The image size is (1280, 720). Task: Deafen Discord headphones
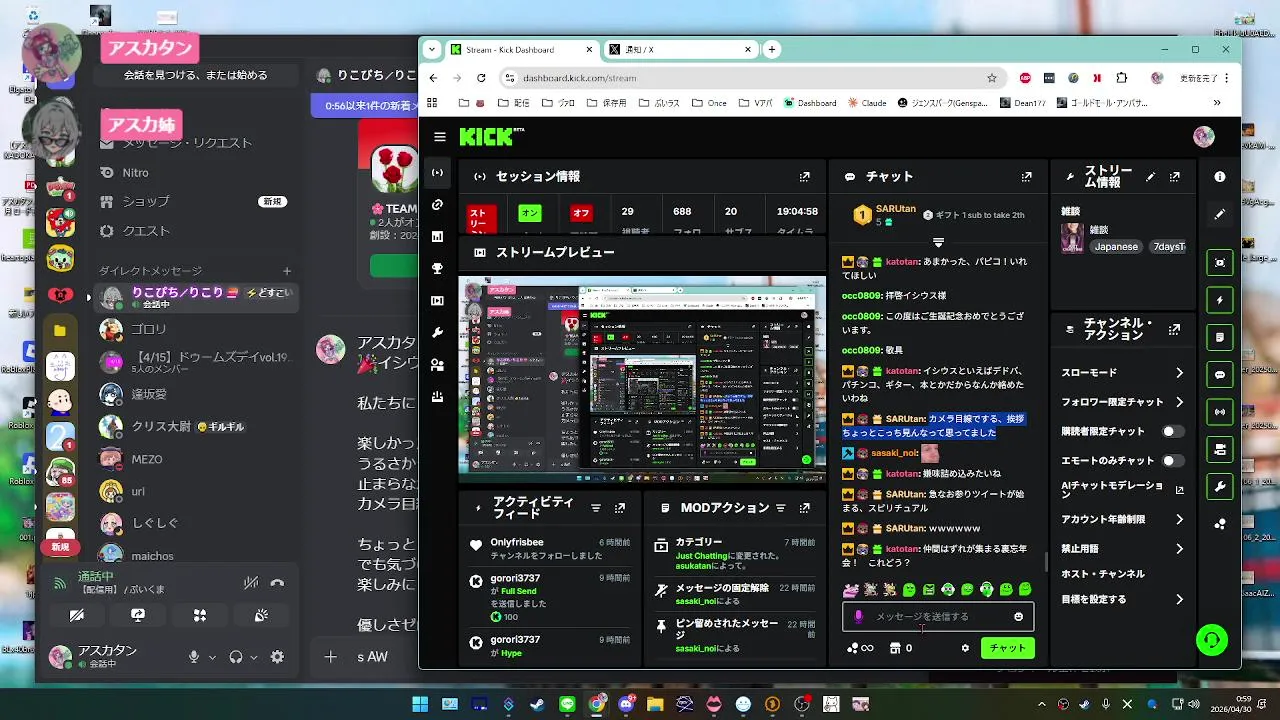(x=236, y=657)
